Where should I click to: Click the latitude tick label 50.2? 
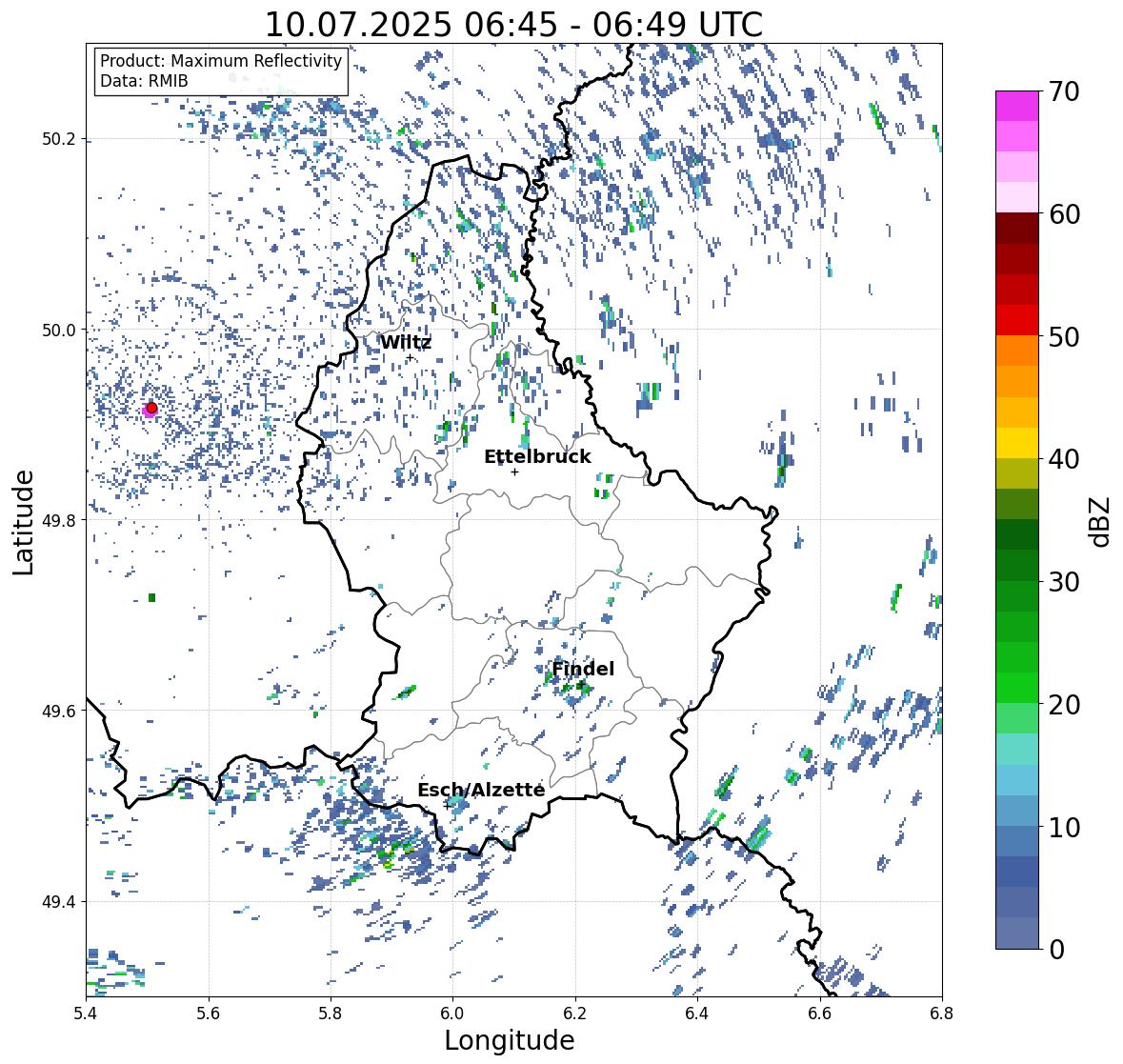pyautogui.click(x=59, y=139)
